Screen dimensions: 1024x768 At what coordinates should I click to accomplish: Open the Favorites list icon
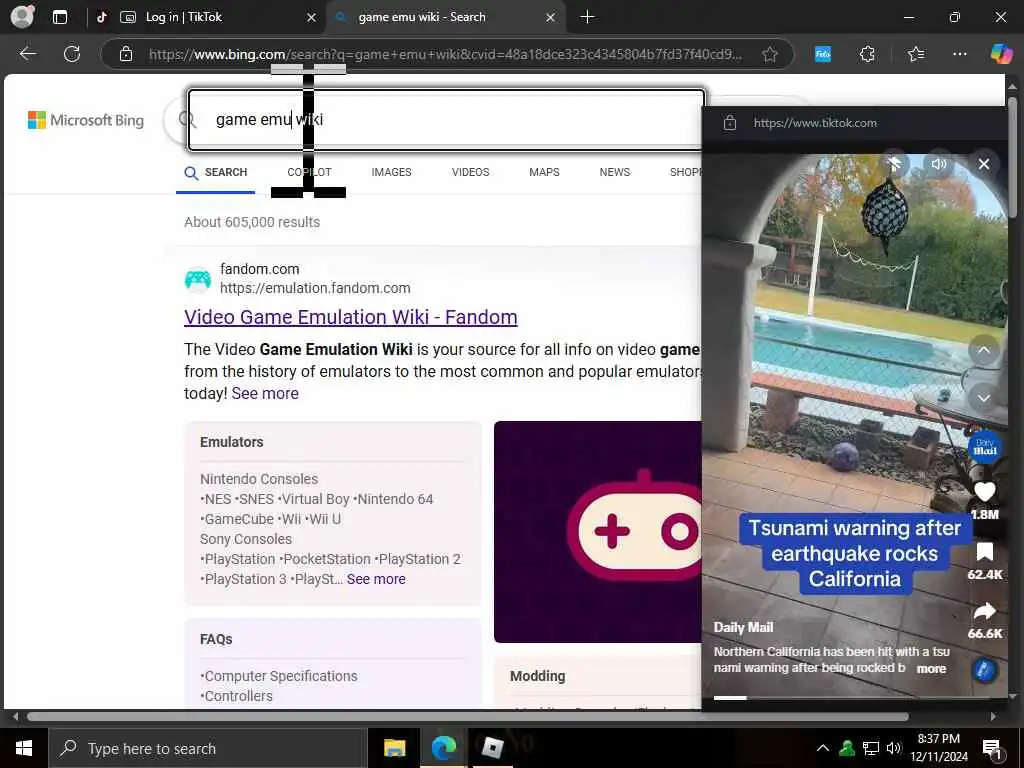(x=916, y=54)
